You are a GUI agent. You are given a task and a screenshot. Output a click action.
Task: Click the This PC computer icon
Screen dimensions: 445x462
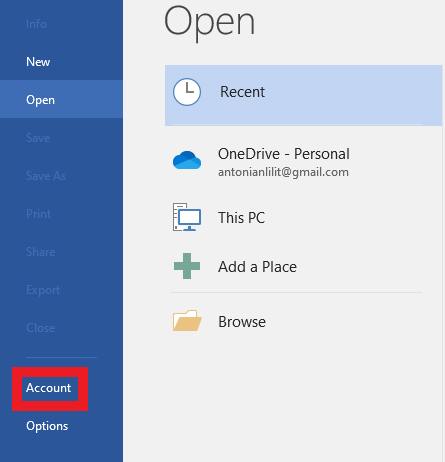click(187, 217)
